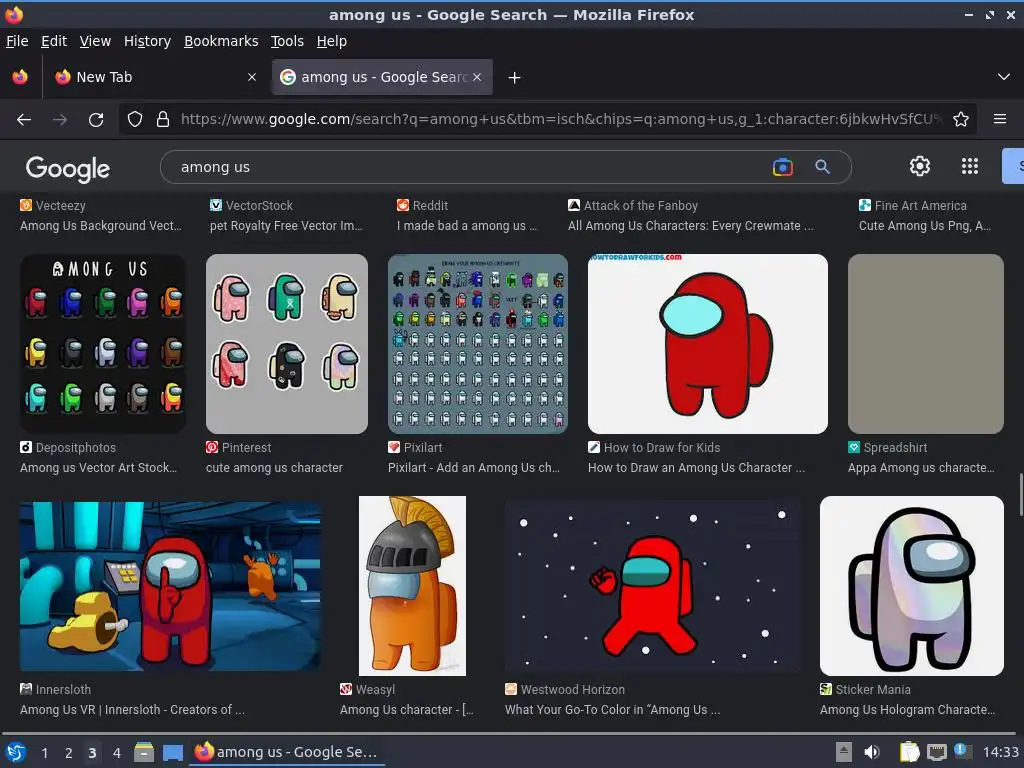Open the View menu

click(x=95, y=41)
